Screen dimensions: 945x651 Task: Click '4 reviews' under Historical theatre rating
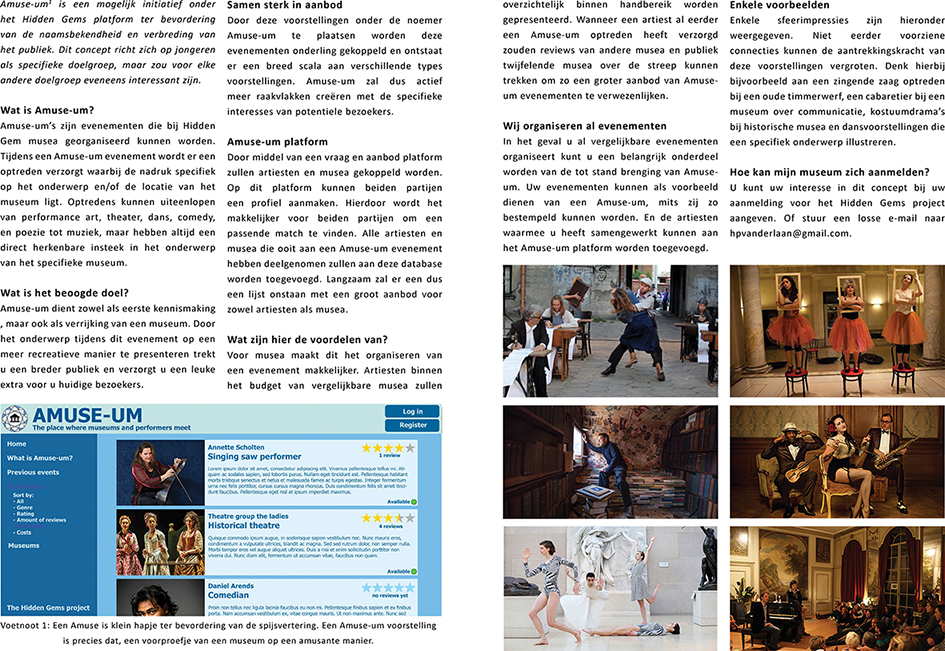(x=390, y=526)
